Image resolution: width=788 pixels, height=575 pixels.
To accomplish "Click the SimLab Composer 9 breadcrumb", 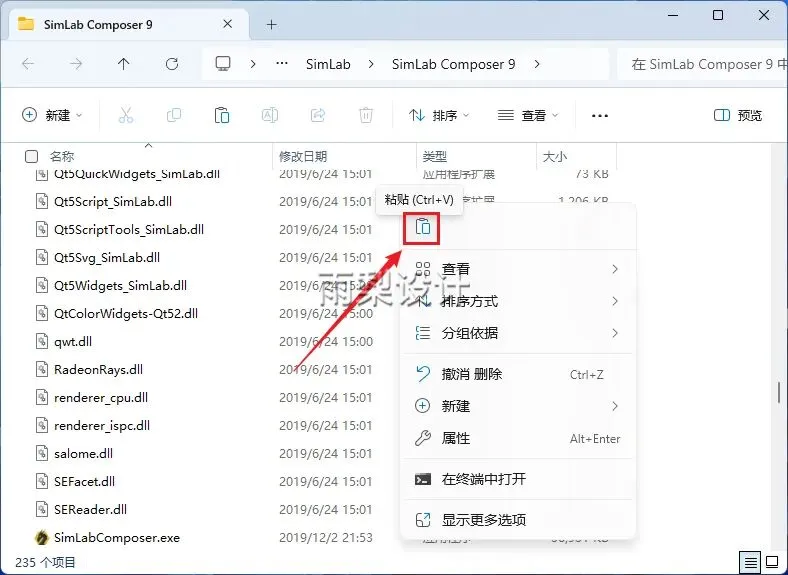I will click(453, 64).
